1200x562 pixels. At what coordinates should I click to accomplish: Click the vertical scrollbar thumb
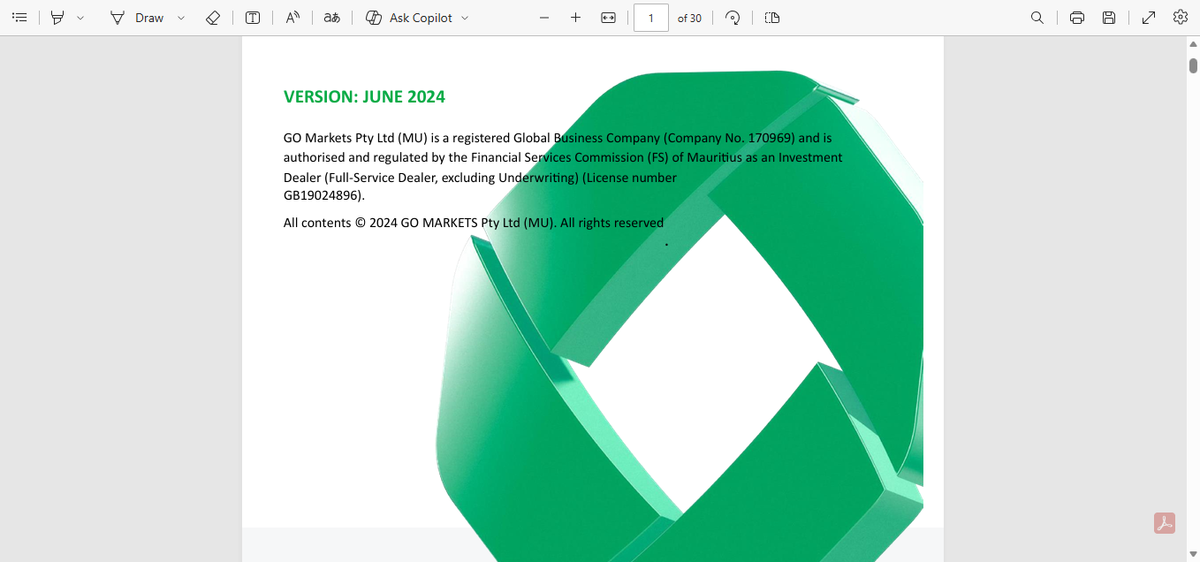click(x=1192, y=66)
